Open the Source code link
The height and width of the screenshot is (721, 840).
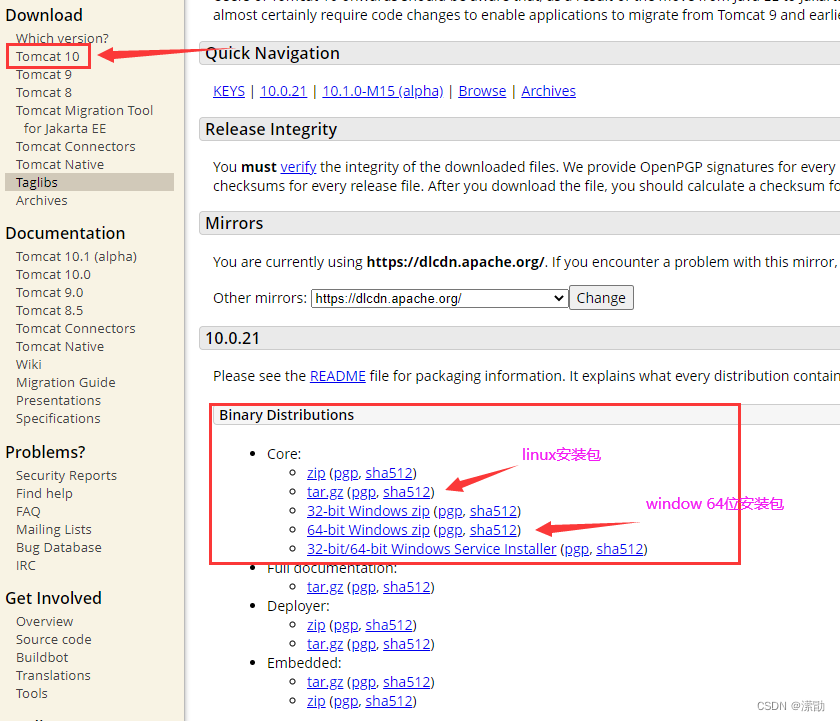point(54,640)
